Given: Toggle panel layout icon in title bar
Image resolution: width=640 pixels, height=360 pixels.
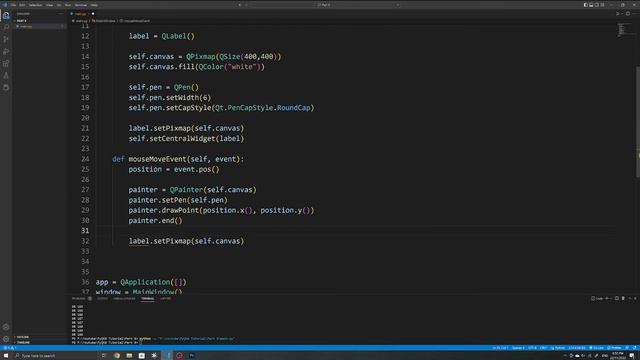Looking at the screenshot, I should coord(591,5).
